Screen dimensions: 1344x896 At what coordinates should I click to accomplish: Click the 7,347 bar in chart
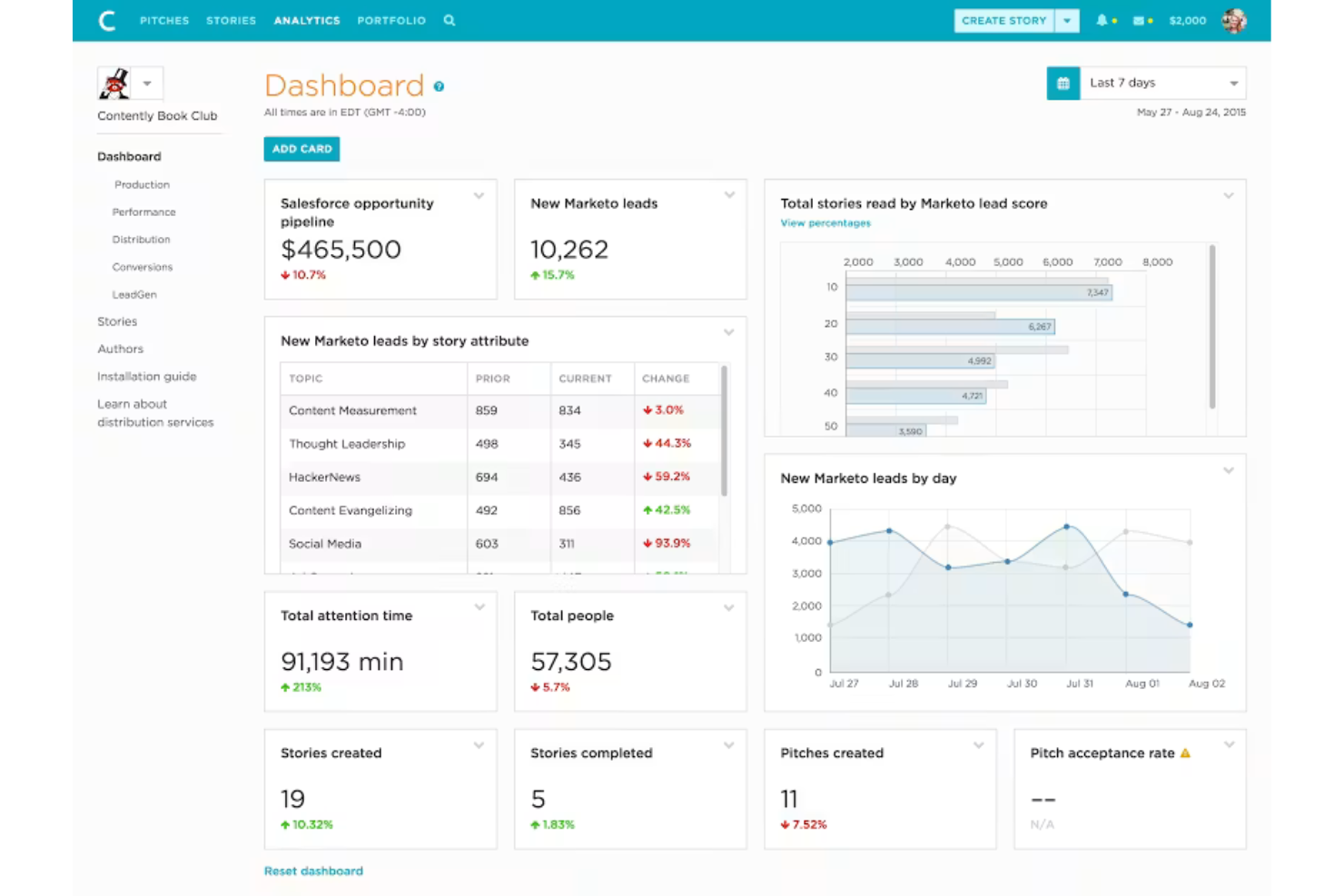[979, 292]
